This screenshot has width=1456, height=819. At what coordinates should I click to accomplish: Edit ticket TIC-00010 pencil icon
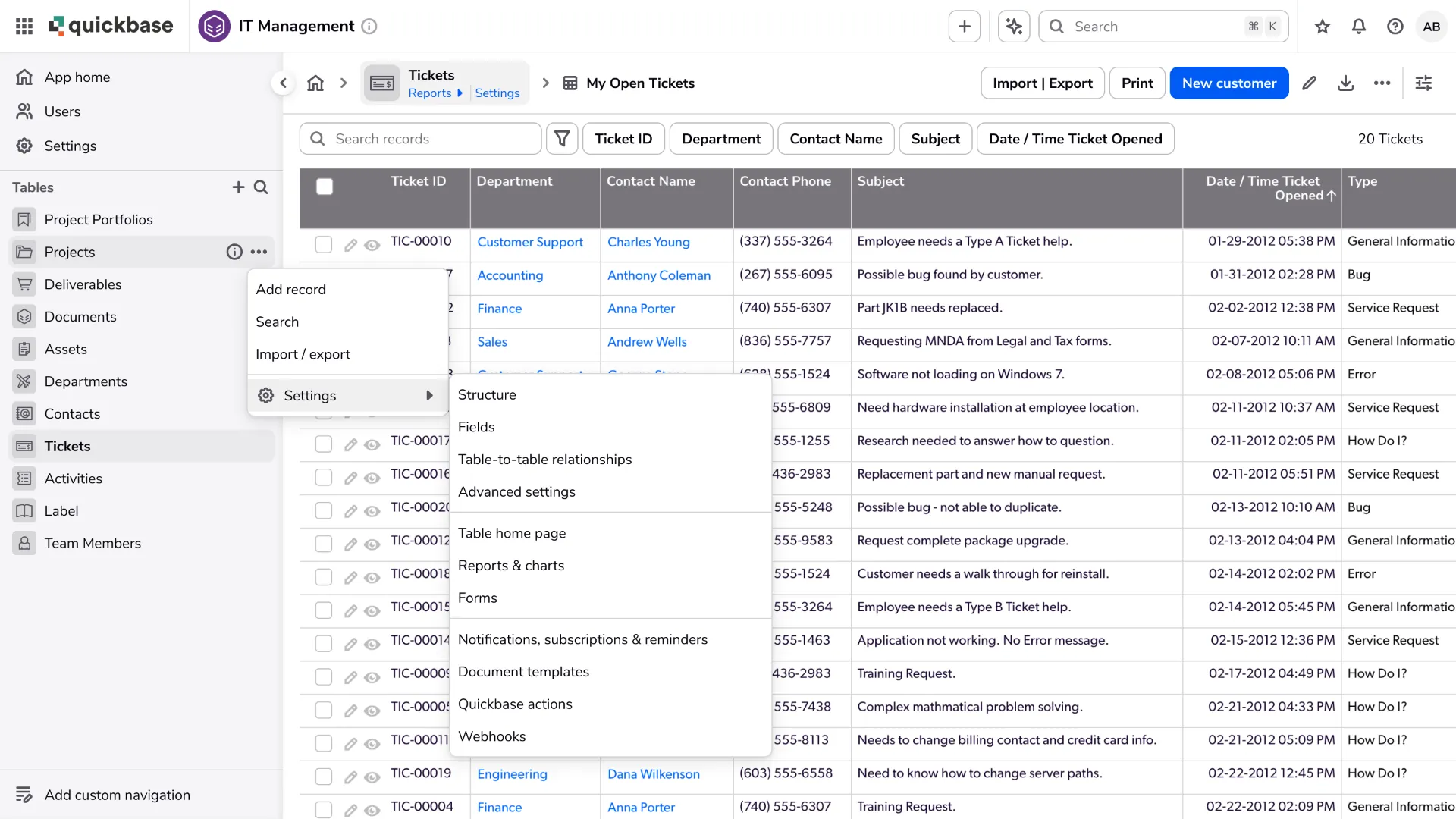[x=350, y=245]
